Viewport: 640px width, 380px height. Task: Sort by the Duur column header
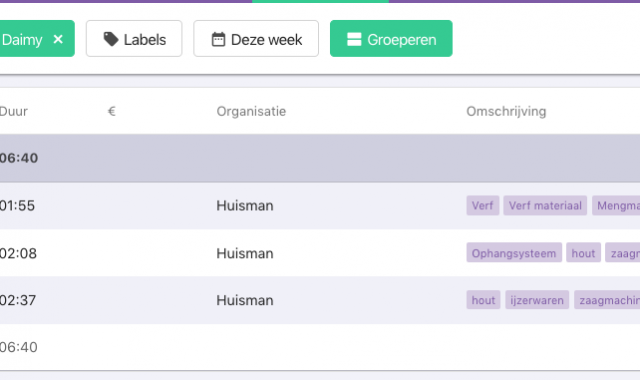click(x=13, y=111)
